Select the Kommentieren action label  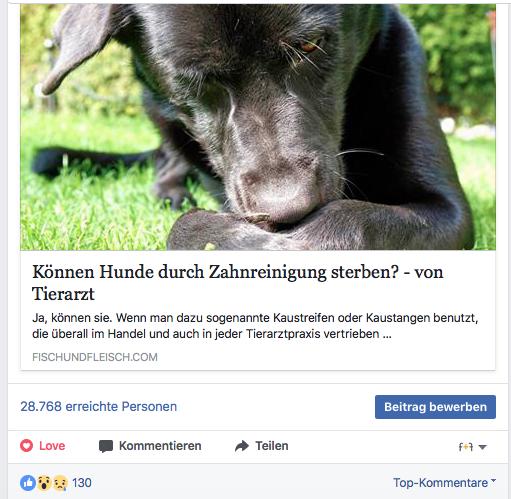tap(160, 446)
